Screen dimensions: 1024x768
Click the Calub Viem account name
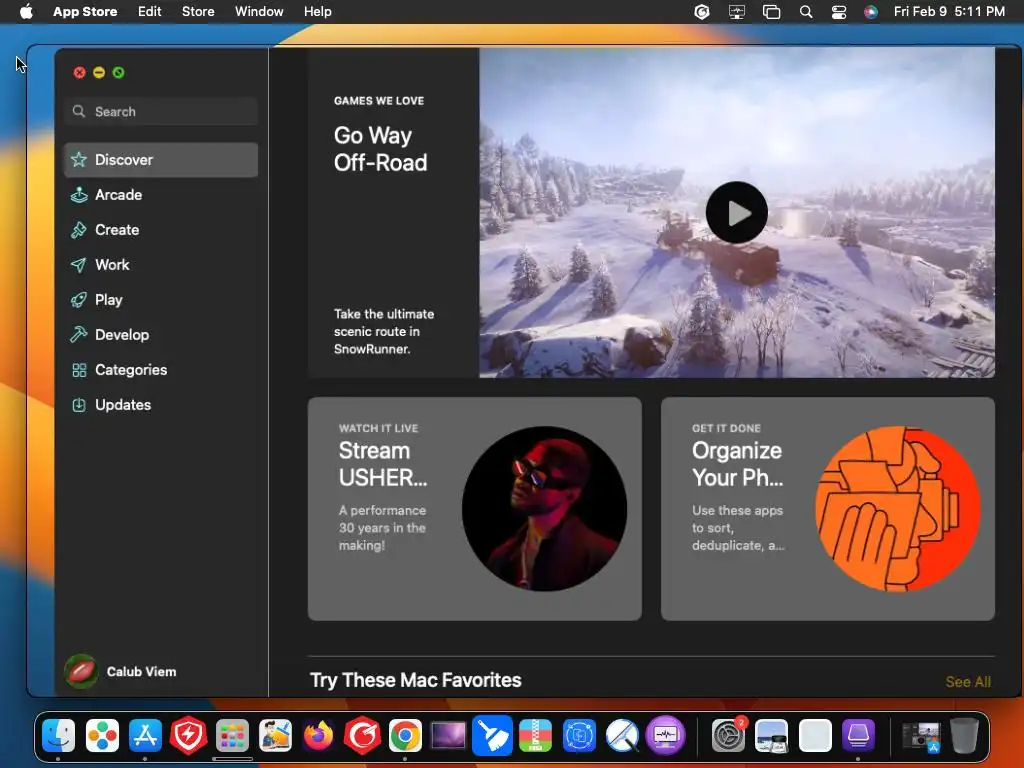(x=141, y=671)
